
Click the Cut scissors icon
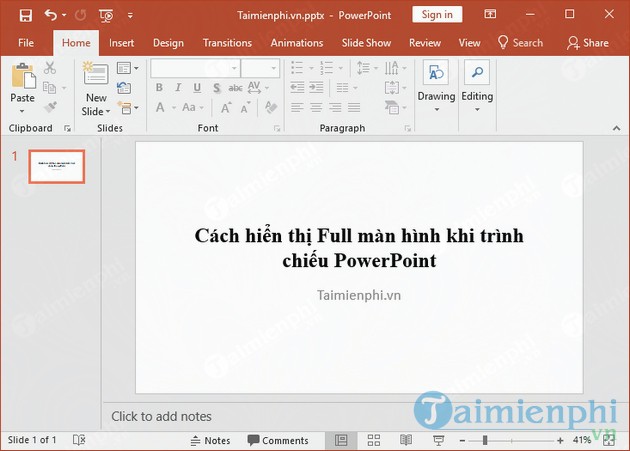click(x=50, y=68)
